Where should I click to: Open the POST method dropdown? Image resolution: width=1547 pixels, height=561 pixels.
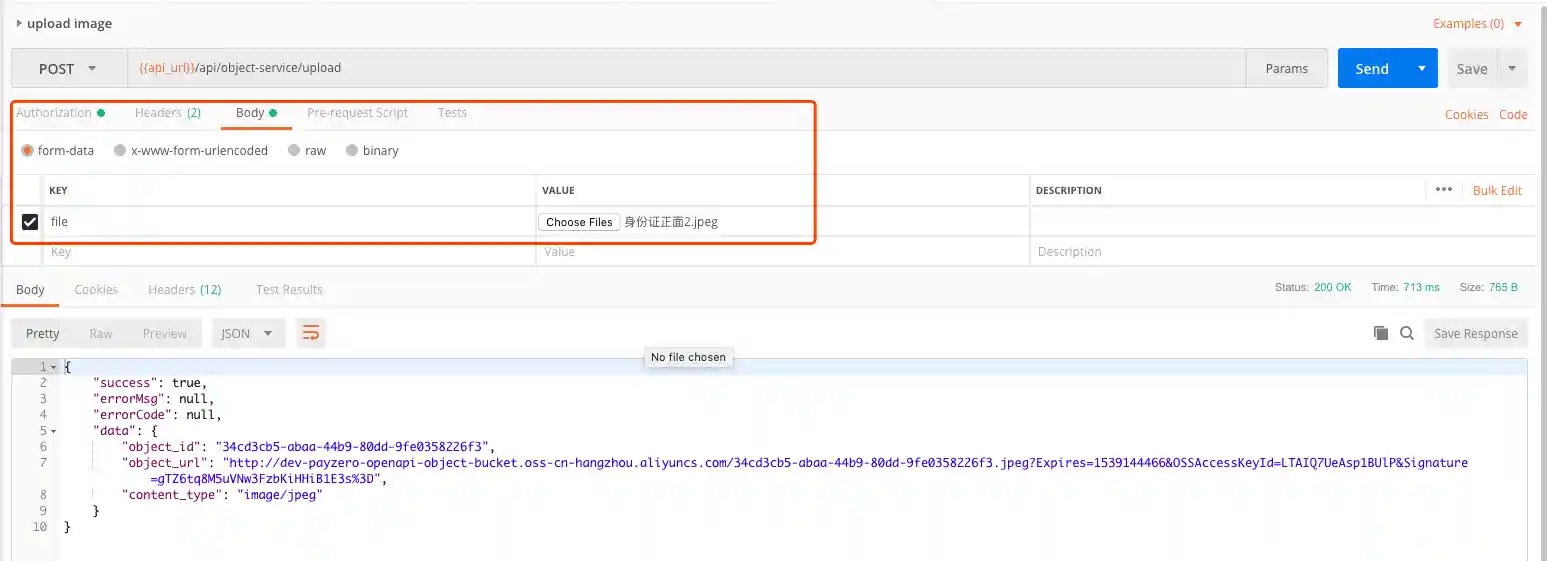(x=68, y=69)
